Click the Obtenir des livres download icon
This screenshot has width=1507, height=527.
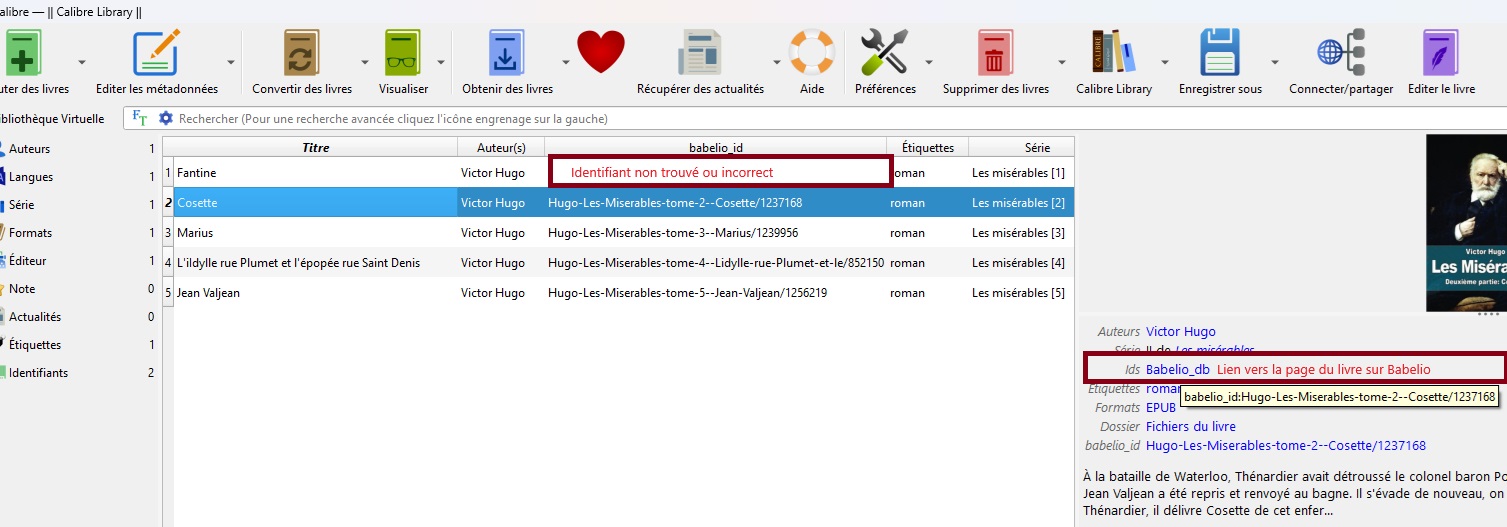507,52
